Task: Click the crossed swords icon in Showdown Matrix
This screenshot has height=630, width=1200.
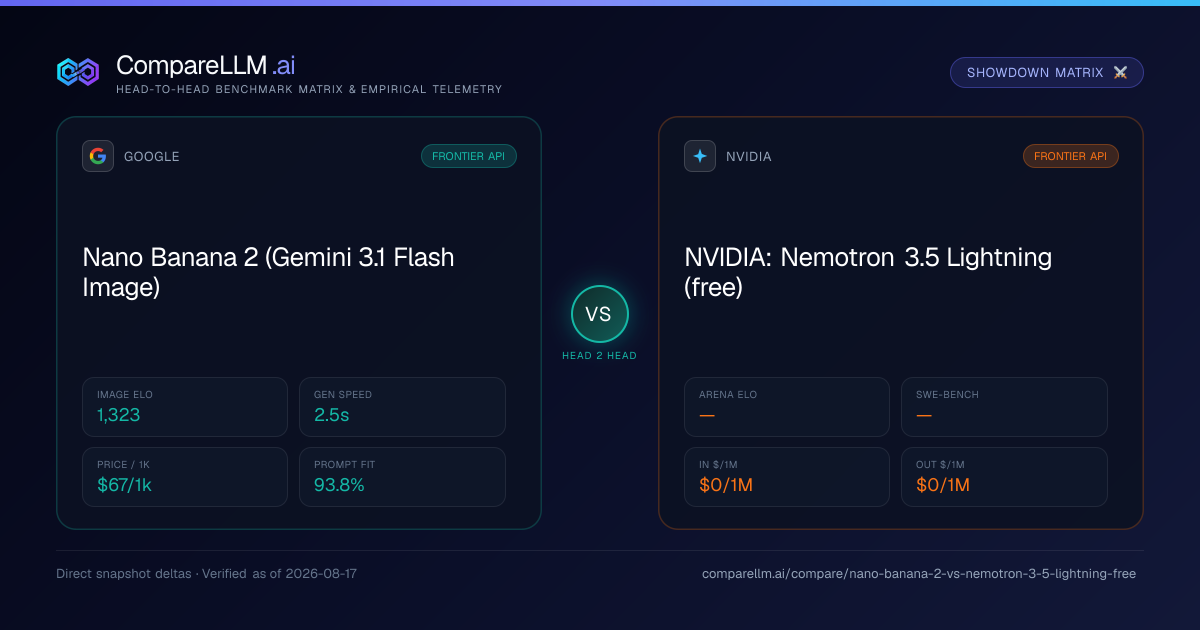Action: click(x=1120, y=73)
